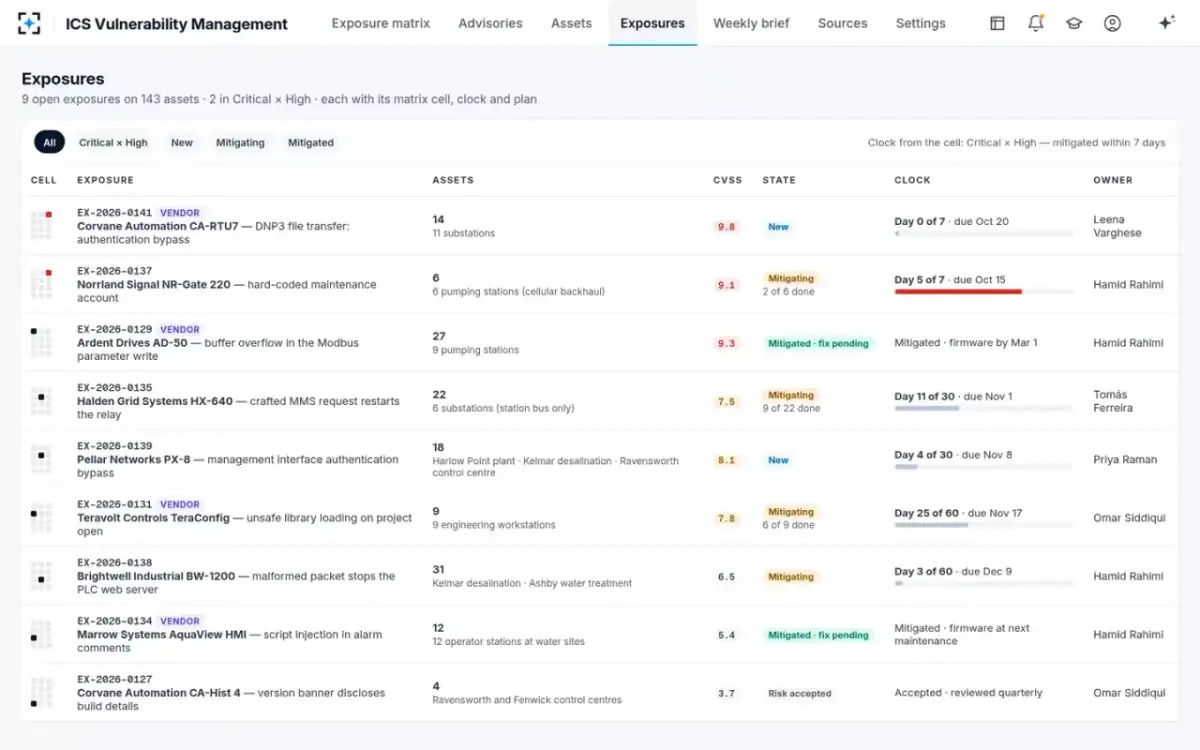Click the CVSS 9.1 score badge
Image resolution: width=1200 pixels, height=750 pixels.
[726, 285]
